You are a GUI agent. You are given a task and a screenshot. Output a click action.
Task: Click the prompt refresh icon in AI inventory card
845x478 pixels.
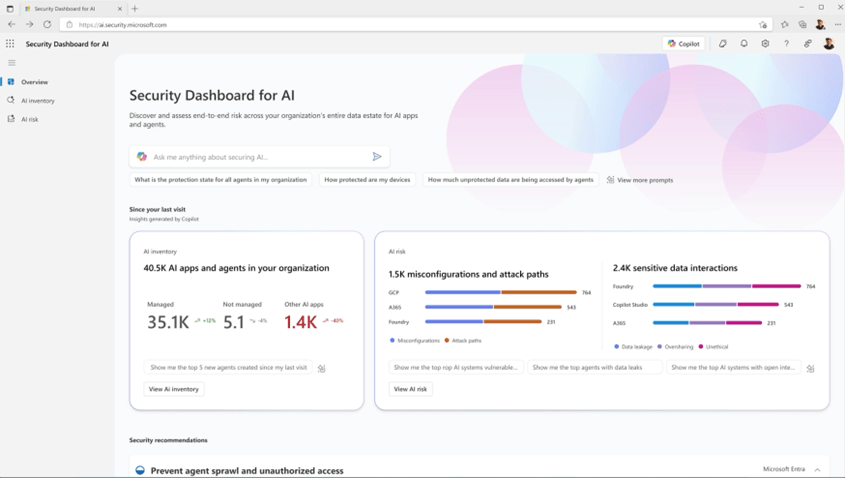pyautogui.click(x=321, y=368)
